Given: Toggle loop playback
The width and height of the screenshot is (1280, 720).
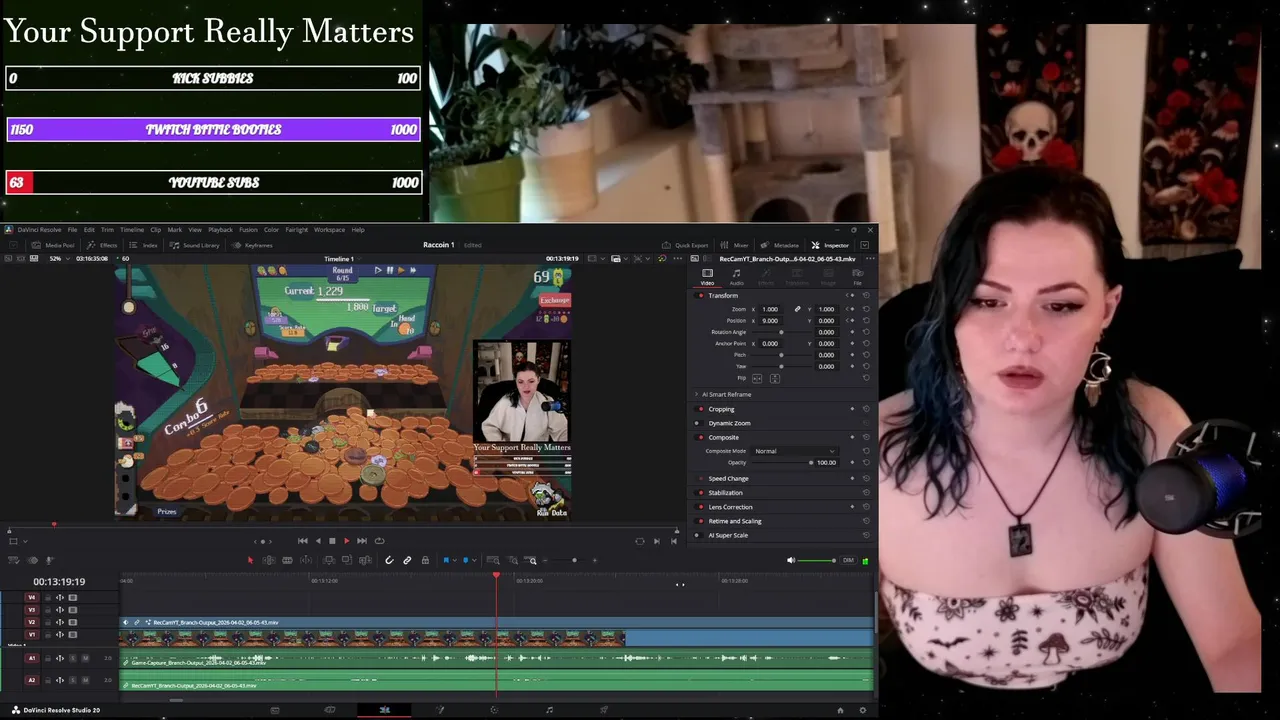Looking at the screenshot, I should (x=379, y=541).
